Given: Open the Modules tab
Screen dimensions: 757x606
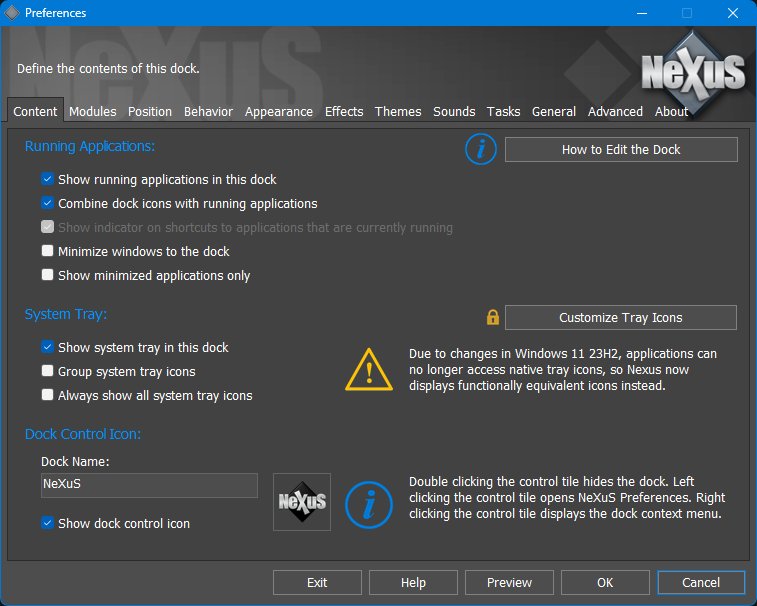Looking at the screenshot, I should (93, 111).
